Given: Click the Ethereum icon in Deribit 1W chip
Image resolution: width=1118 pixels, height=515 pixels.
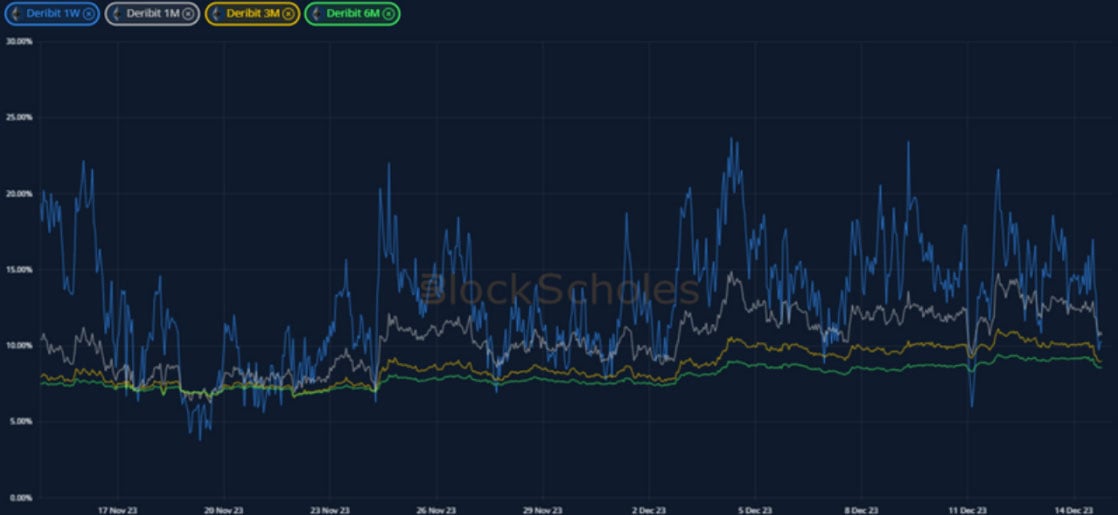Looking at the screenshot, I should click(x=17, y=14).
